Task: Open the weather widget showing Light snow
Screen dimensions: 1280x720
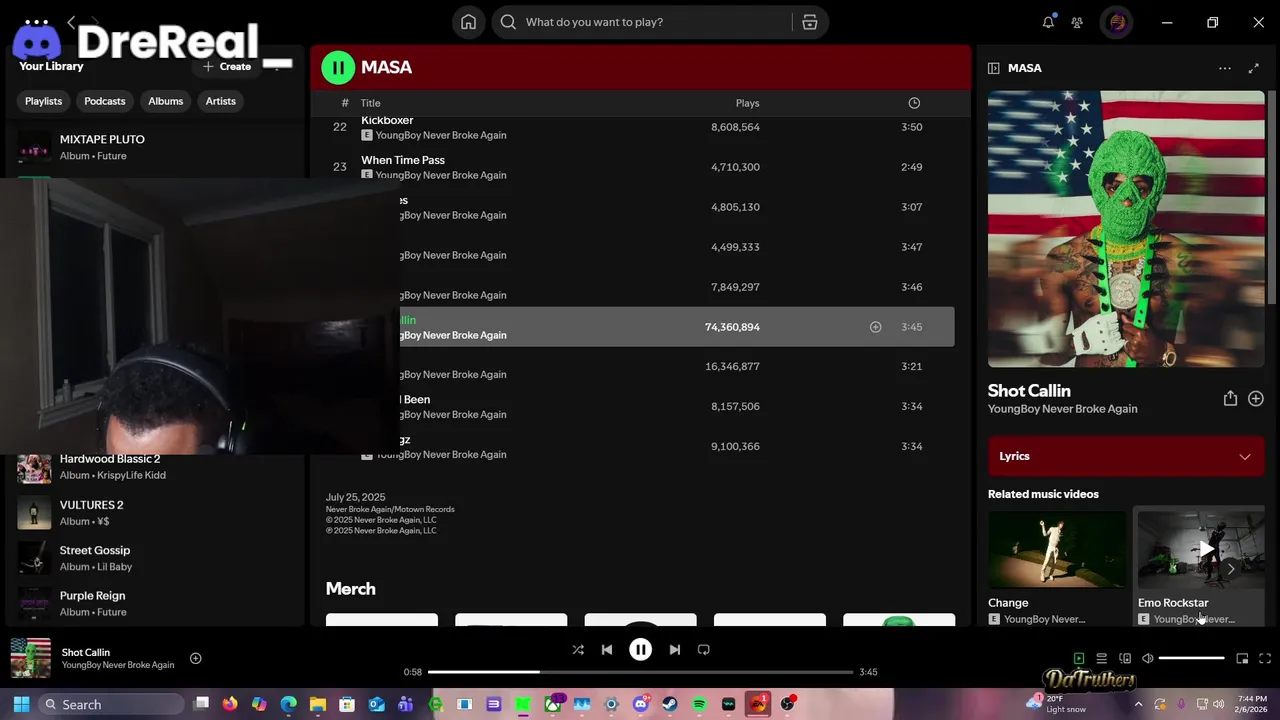Action: 1058,704
